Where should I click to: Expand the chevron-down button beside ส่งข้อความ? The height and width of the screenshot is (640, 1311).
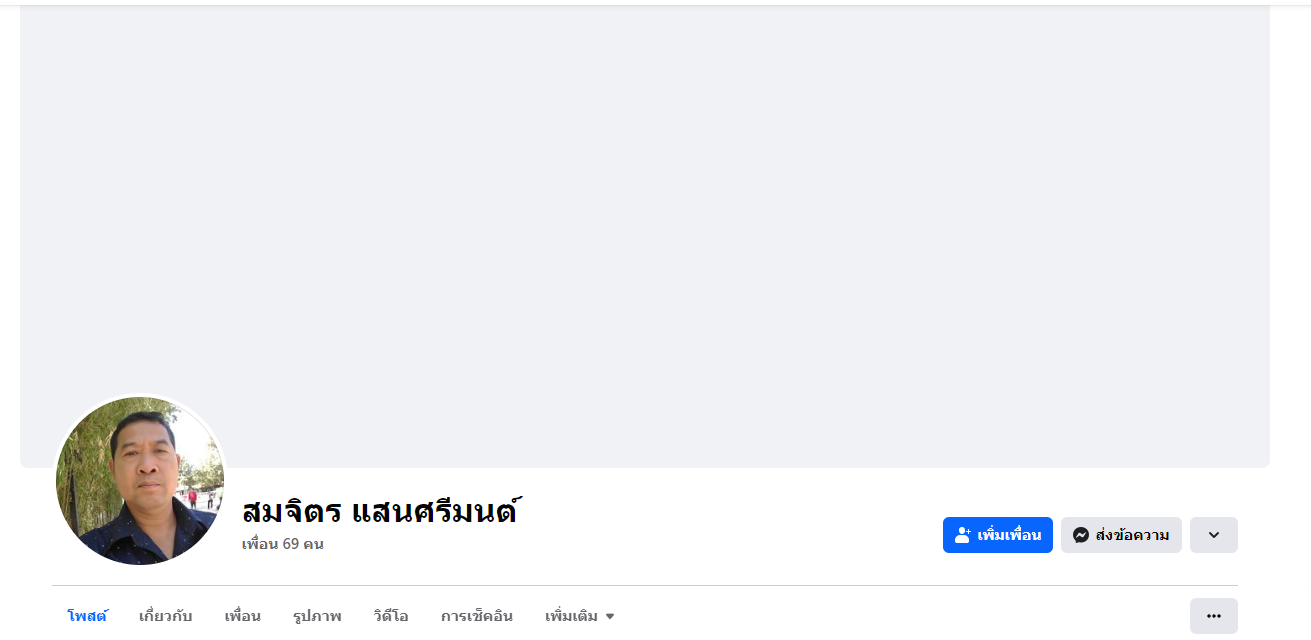coord(1213,535)
